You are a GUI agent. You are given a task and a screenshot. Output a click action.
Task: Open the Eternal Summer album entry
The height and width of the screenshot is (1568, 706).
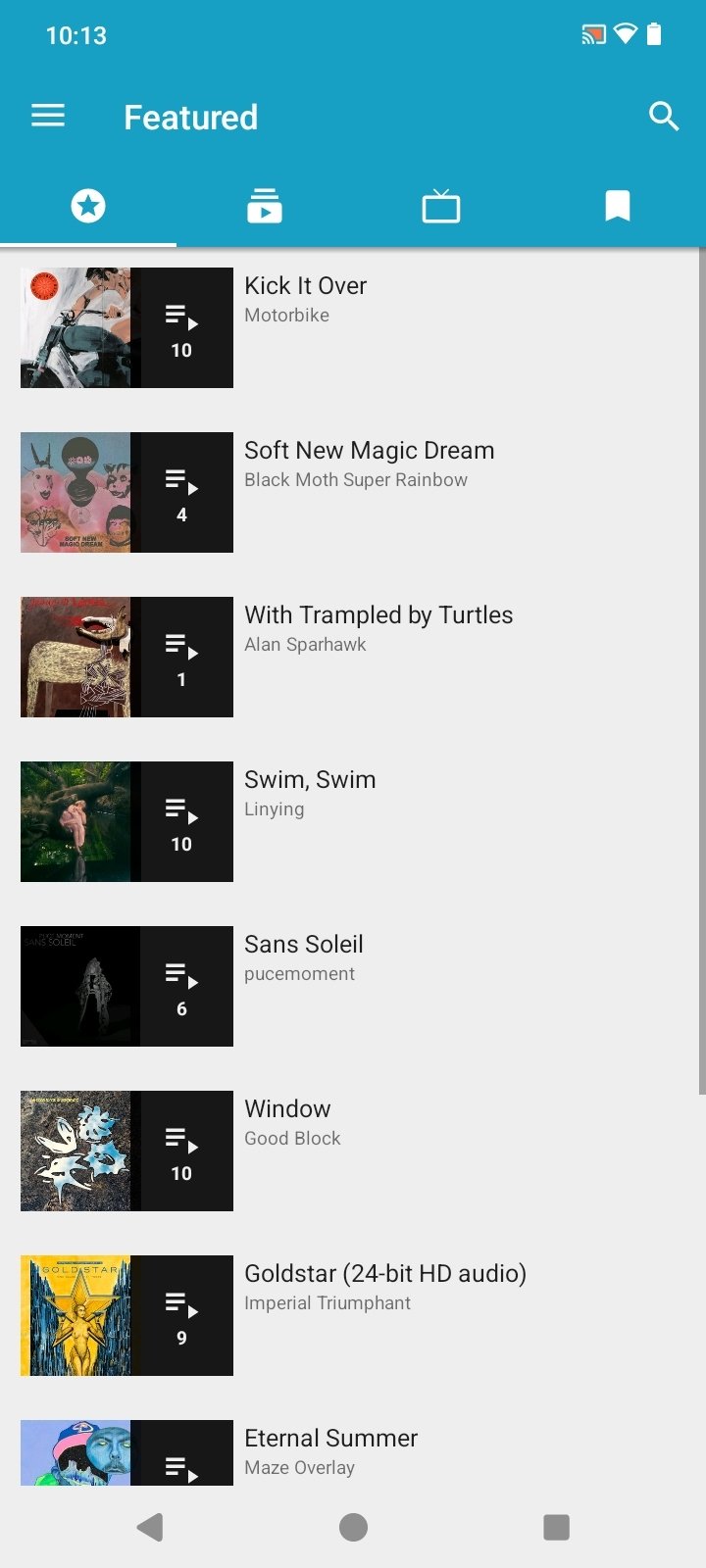[330, 1439]
